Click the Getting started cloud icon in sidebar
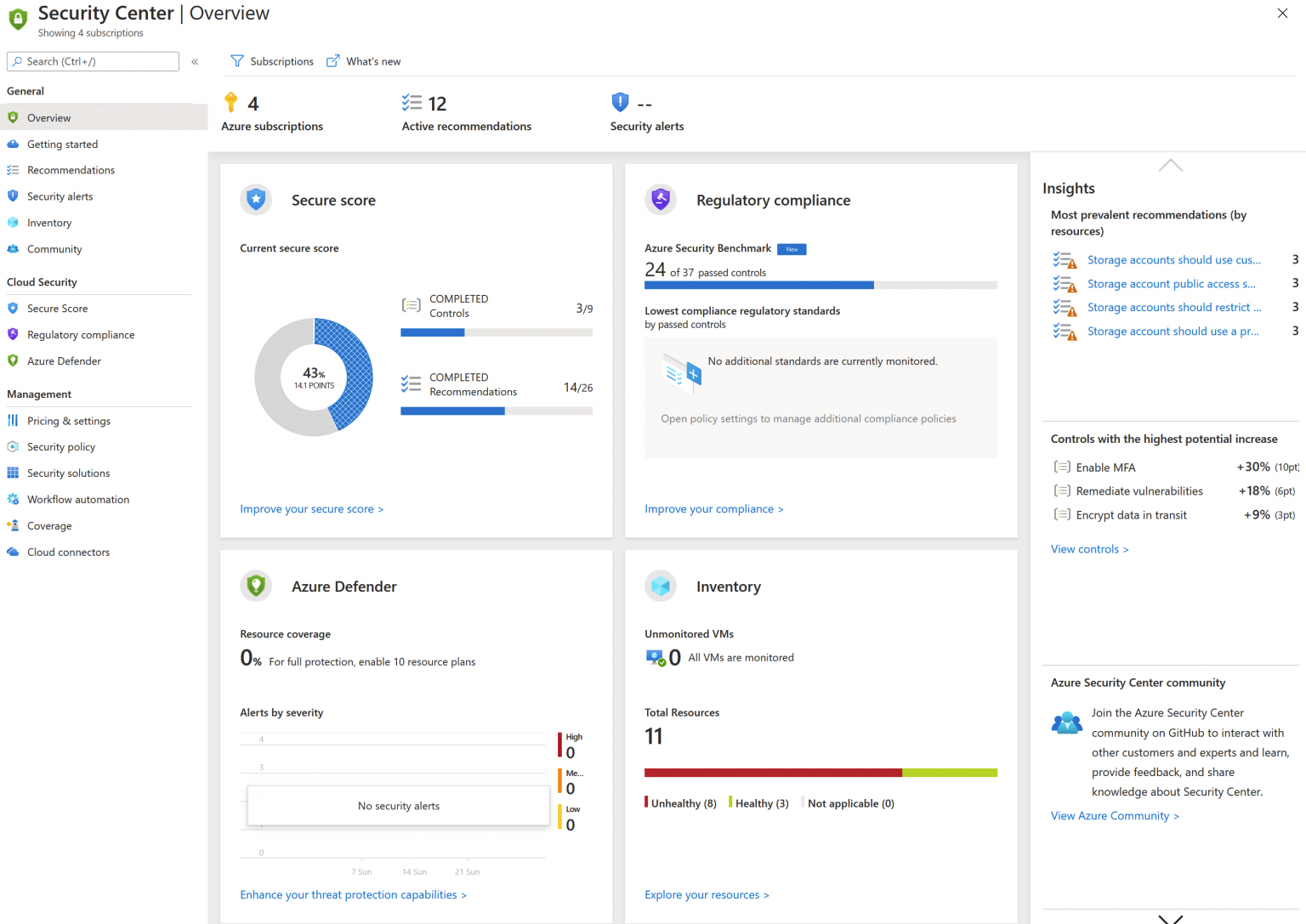Viewport: 1306px width, 924px height. [13, 145]
